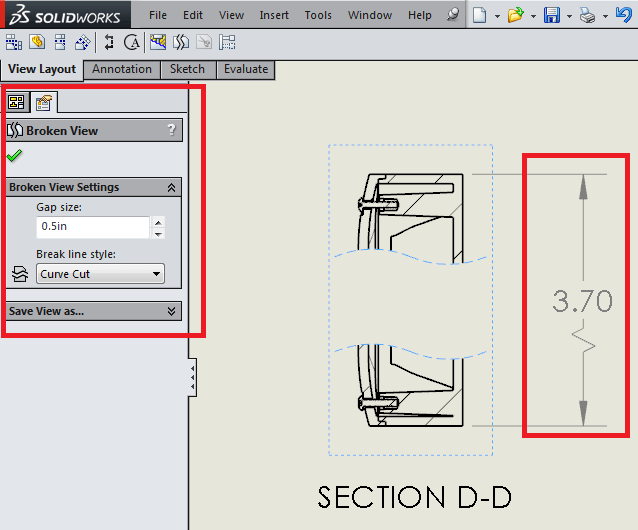This screenshot has height=530, width=638.
Task: Switch to the View Layout tab
Action: coord(42,70)
